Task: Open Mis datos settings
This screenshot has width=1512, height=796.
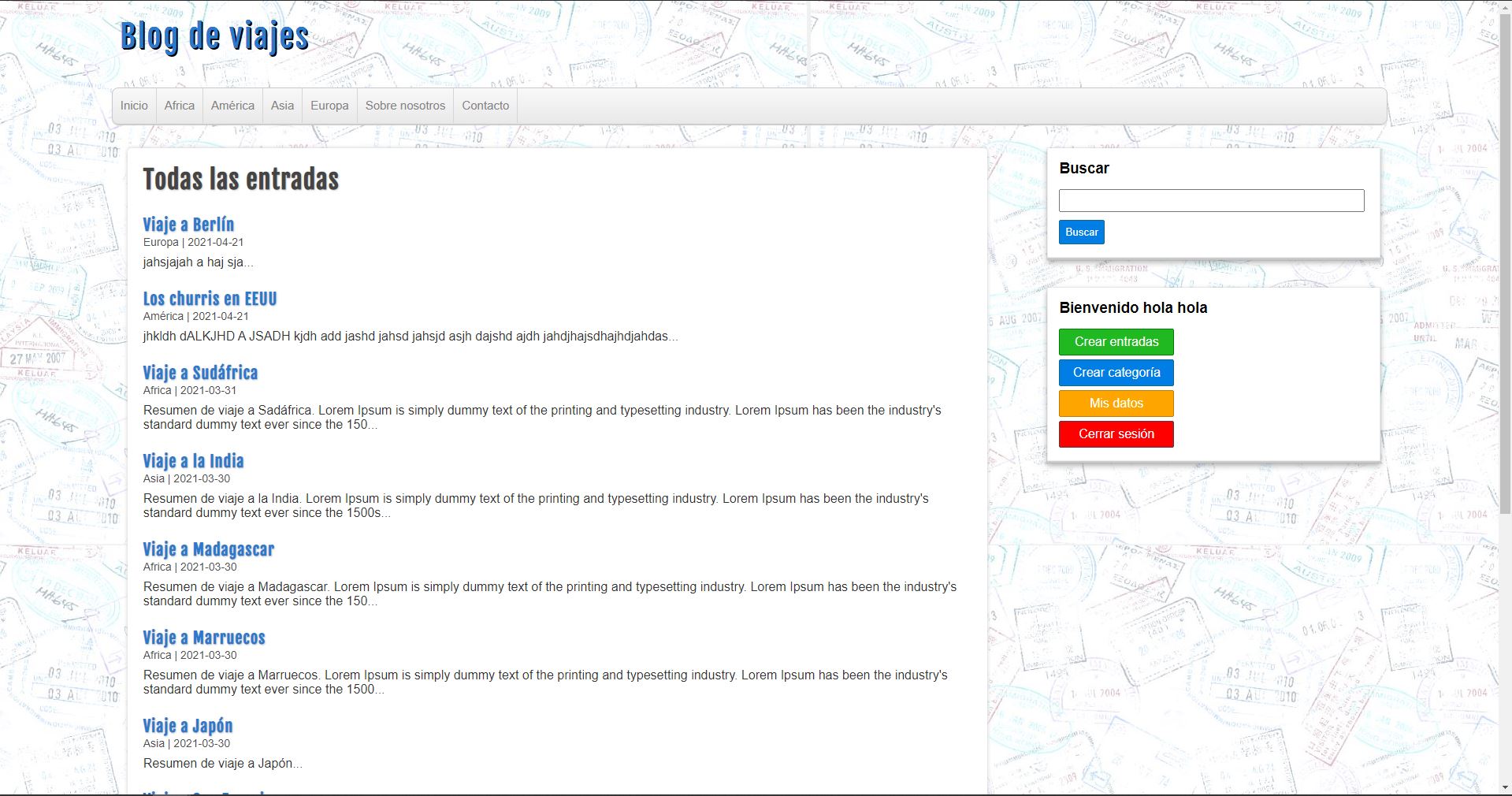Action: pos(1116,403)
